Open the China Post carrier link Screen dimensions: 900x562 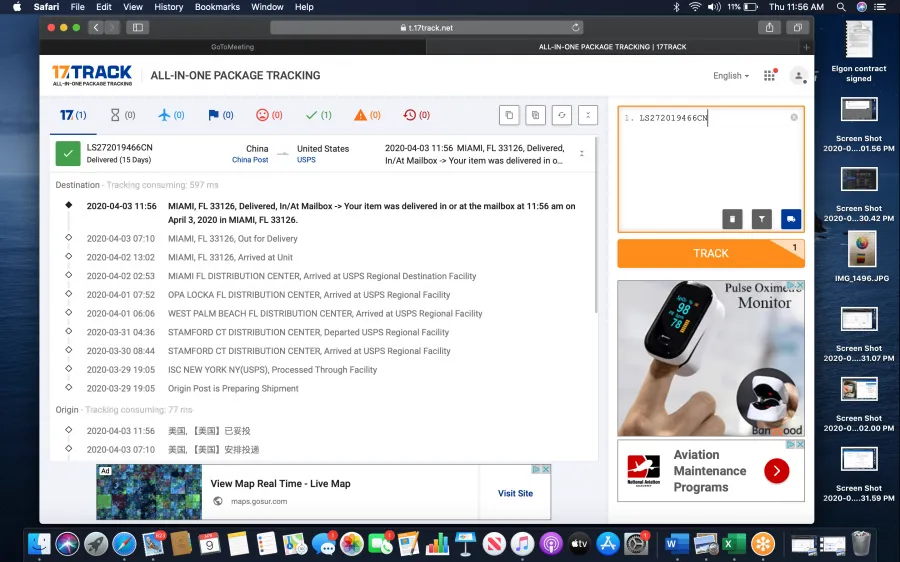pyautogui.click(x=250, y=160)
